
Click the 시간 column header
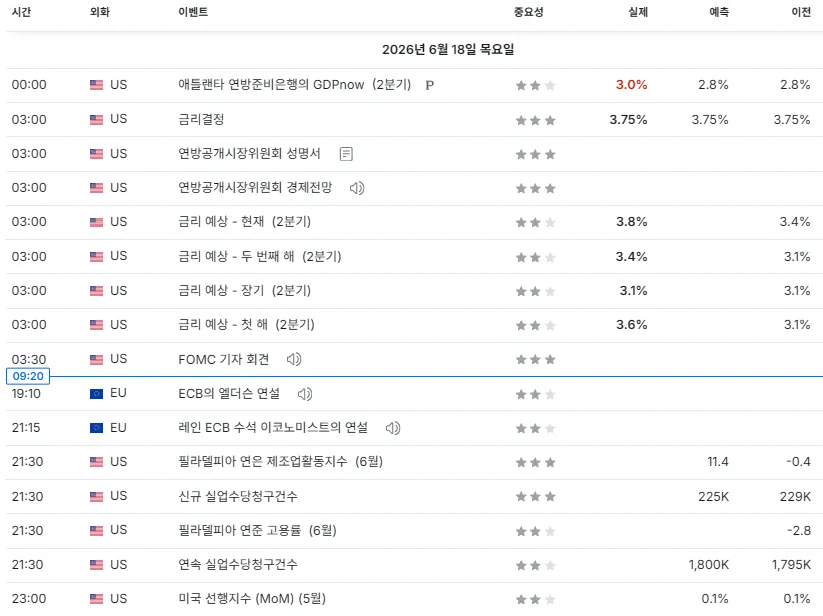coord(22,12)
